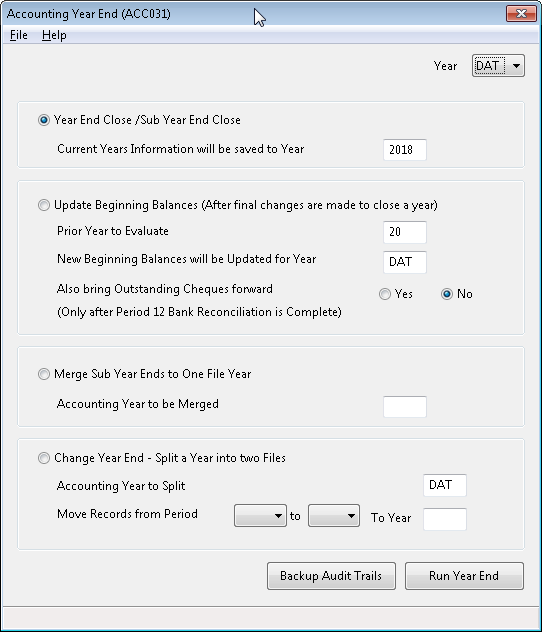Click the saved to Year field showing 2018
The width and height of the screenshot is (542, 632).
coord(405,150)
